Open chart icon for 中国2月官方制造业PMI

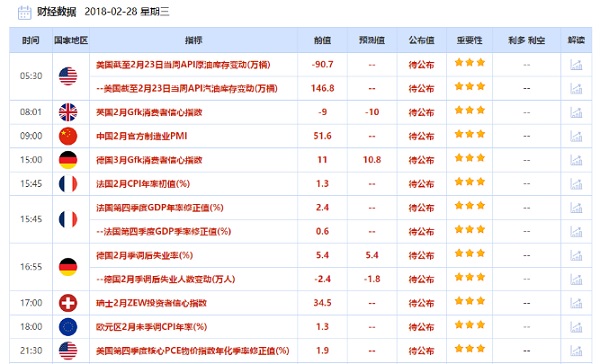tap(576, 136)
